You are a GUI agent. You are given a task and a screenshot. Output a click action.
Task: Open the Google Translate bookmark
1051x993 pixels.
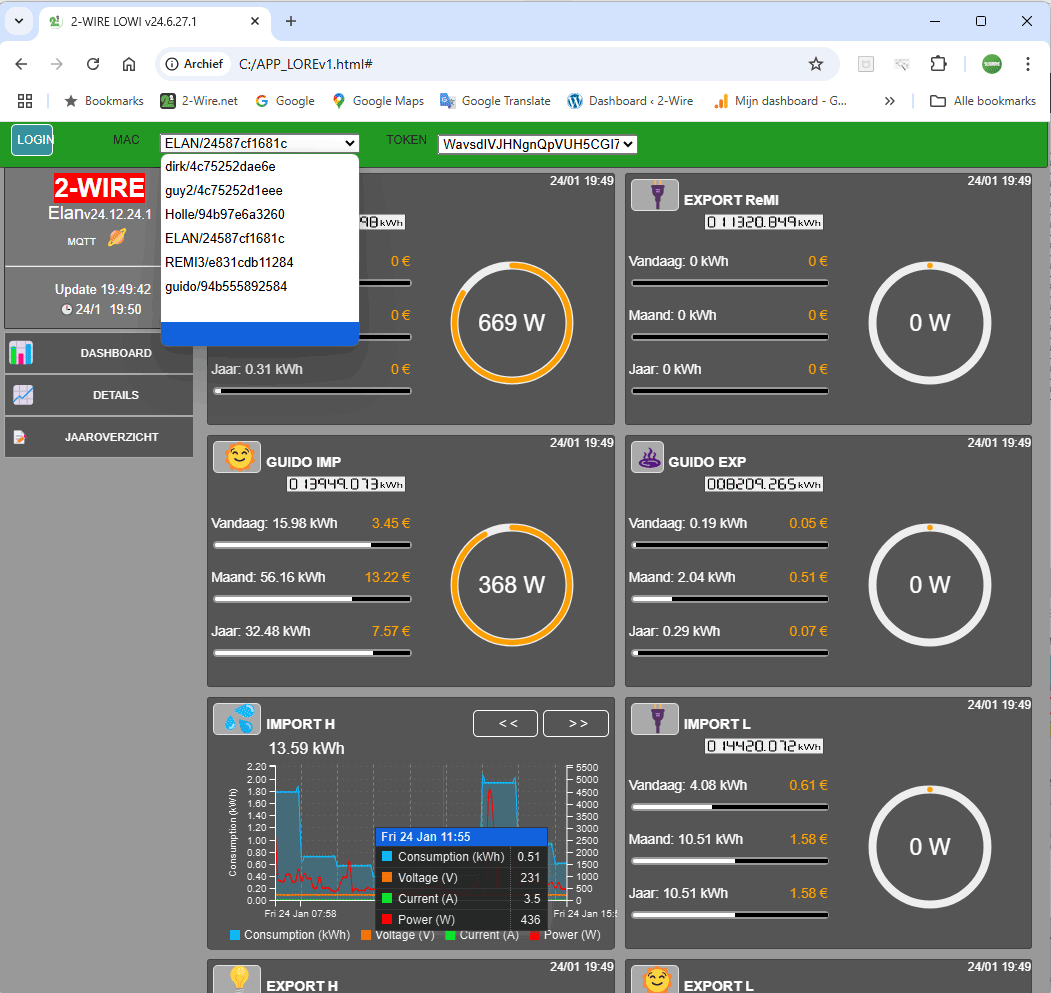[495, 101]
